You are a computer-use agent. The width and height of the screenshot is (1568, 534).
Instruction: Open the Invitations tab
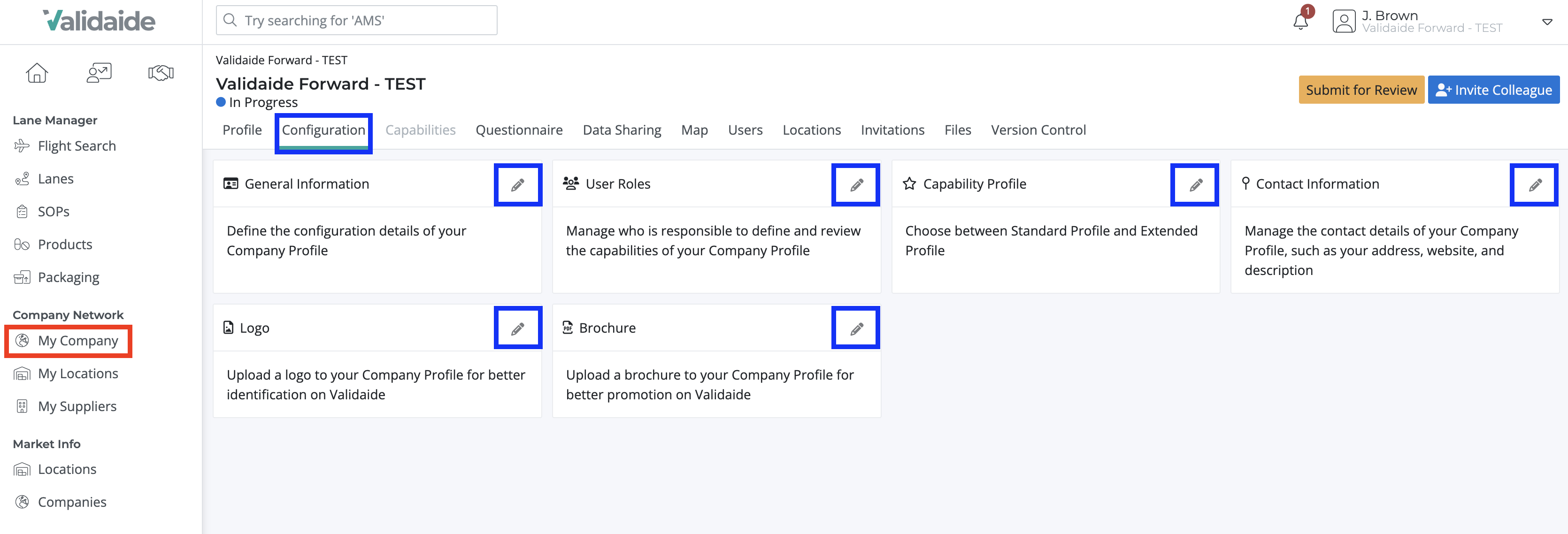(x=893, y=130)
